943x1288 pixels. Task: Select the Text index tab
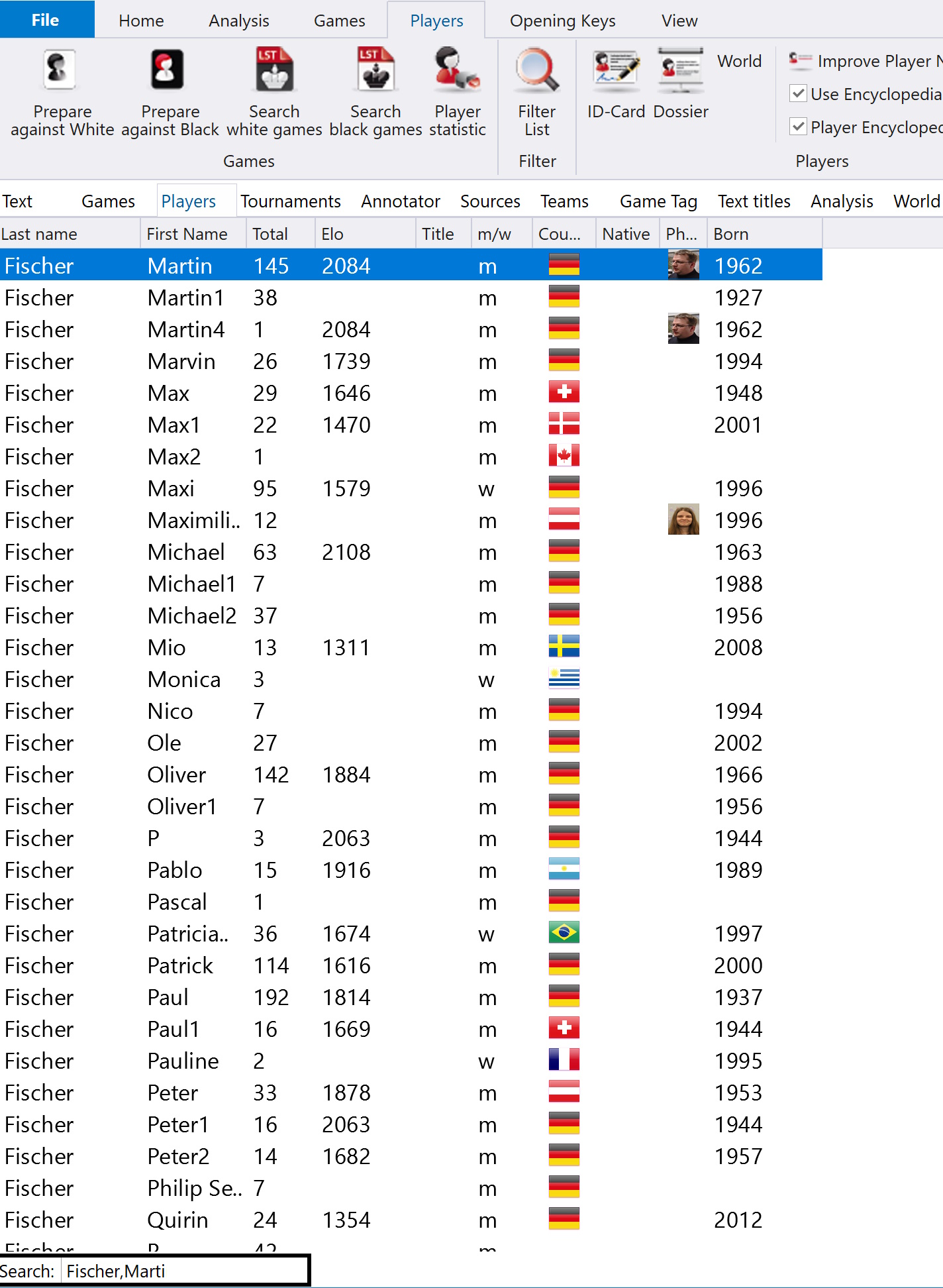coord(17,201)
